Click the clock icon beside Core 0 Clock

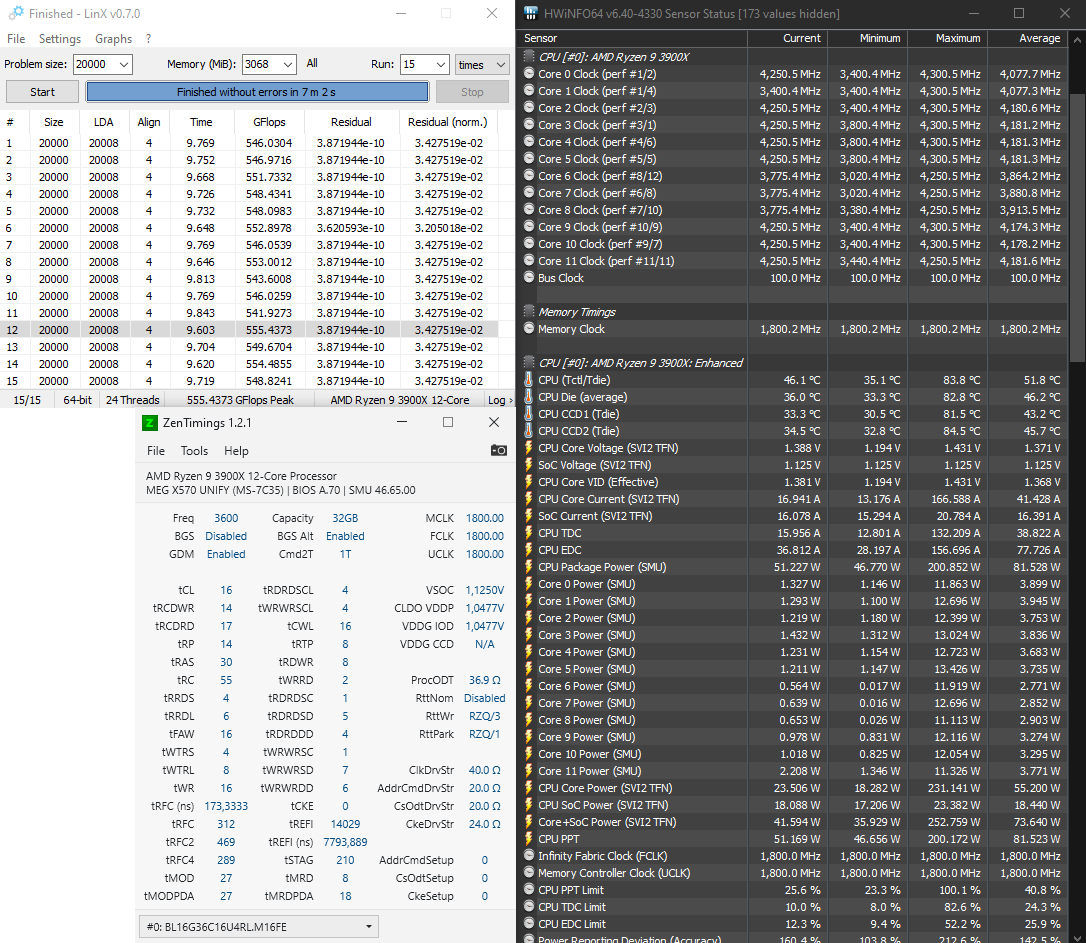coord(529,73)
